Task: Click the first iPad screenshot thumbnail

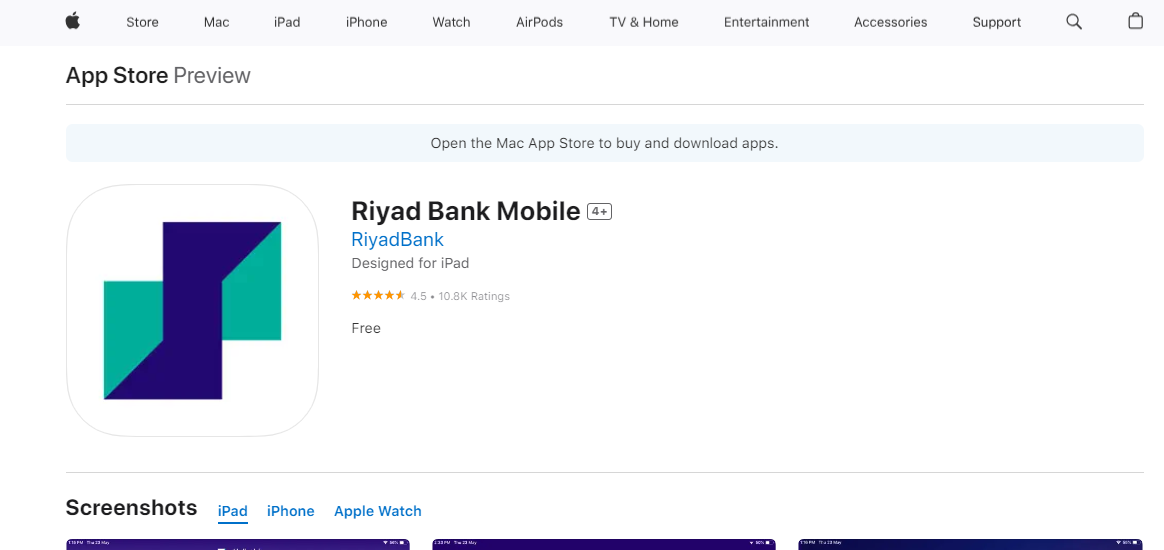Action: [x=238, y=544]
